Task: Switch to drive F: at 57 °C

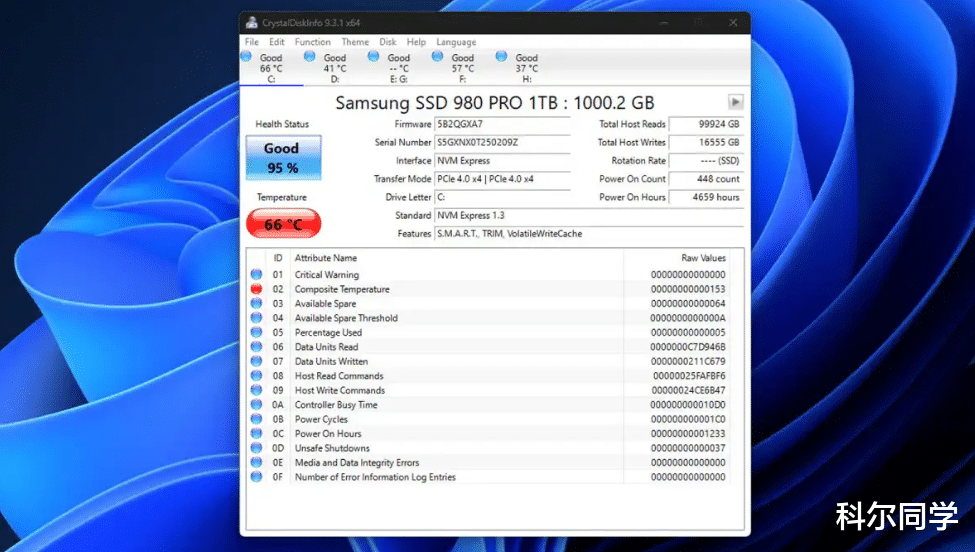Action: [x=463, y=68]
